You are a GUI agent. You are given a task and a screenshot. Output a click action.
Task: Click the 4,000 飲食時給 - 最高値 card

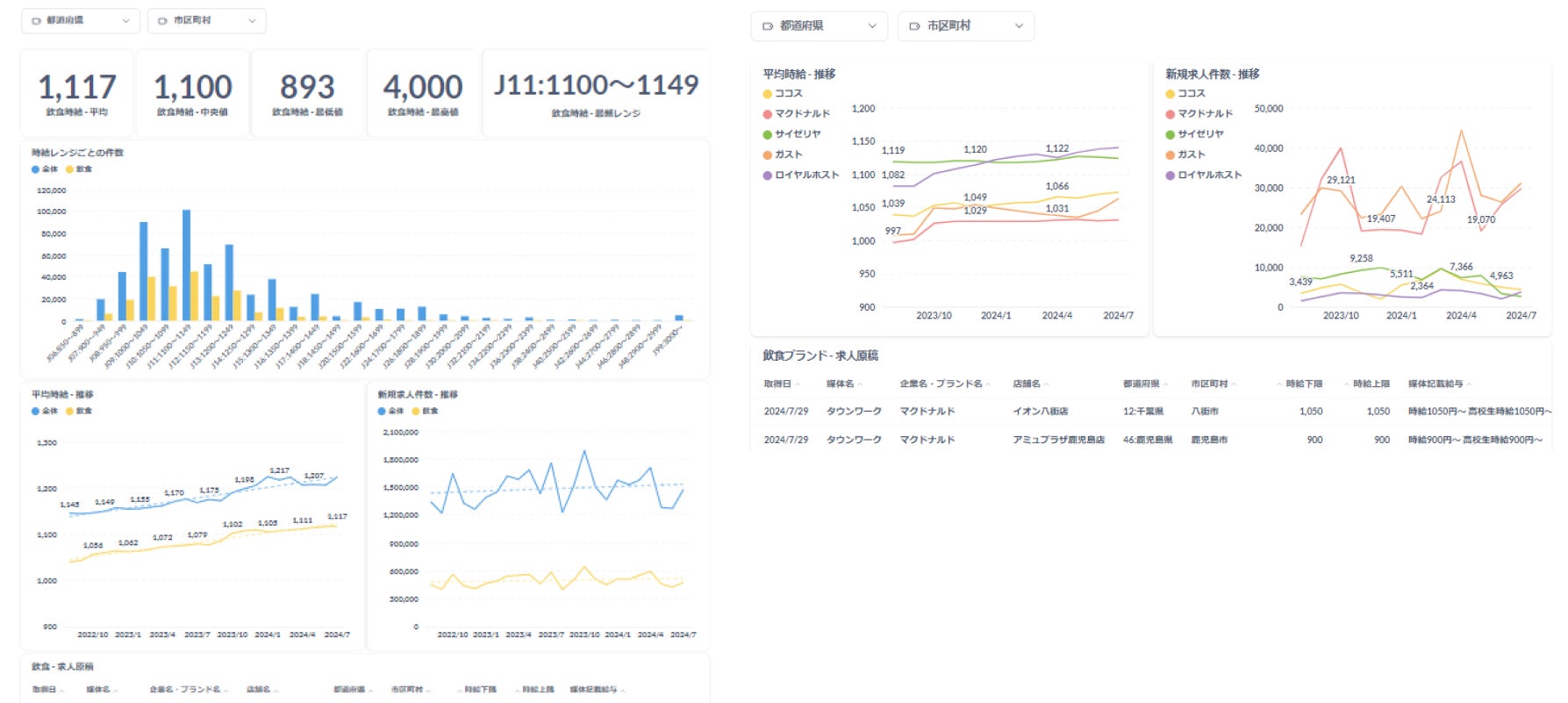(x=423, y=93)
